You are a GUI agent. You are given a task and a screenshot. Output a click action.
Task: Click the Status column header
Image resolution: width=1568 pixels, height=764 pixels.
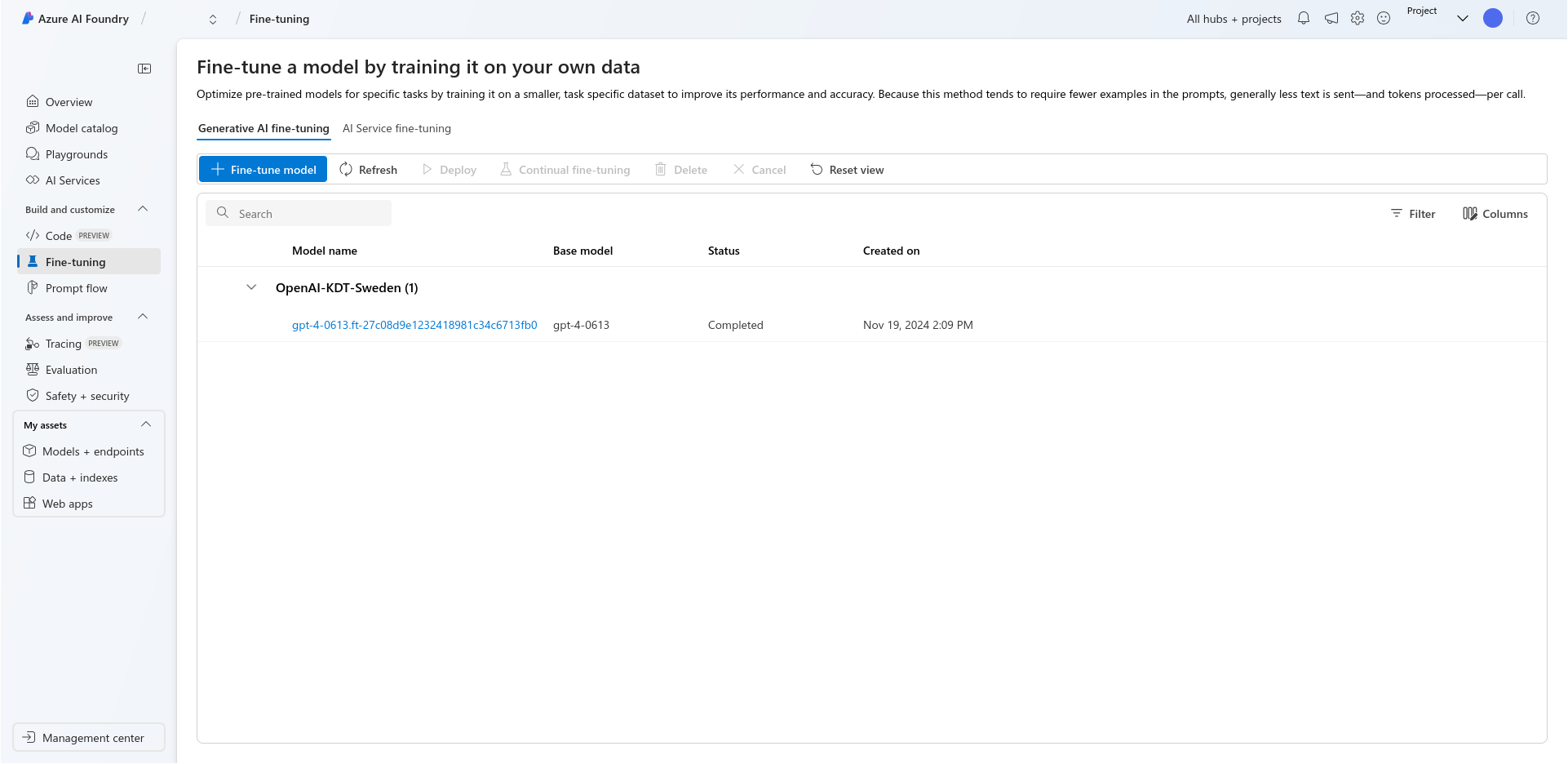click(724, 251)
